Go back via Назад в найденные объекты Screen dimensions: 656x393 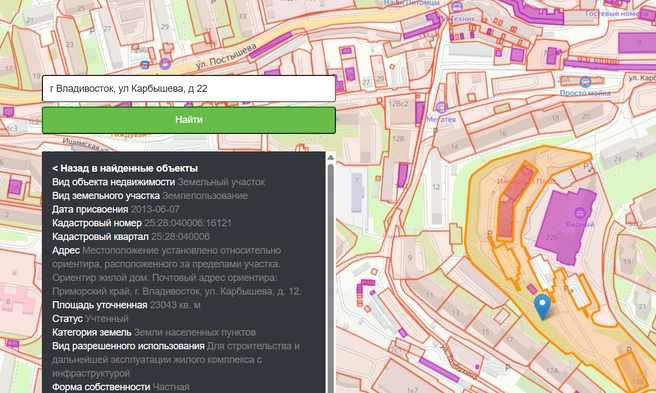point(125,168)
